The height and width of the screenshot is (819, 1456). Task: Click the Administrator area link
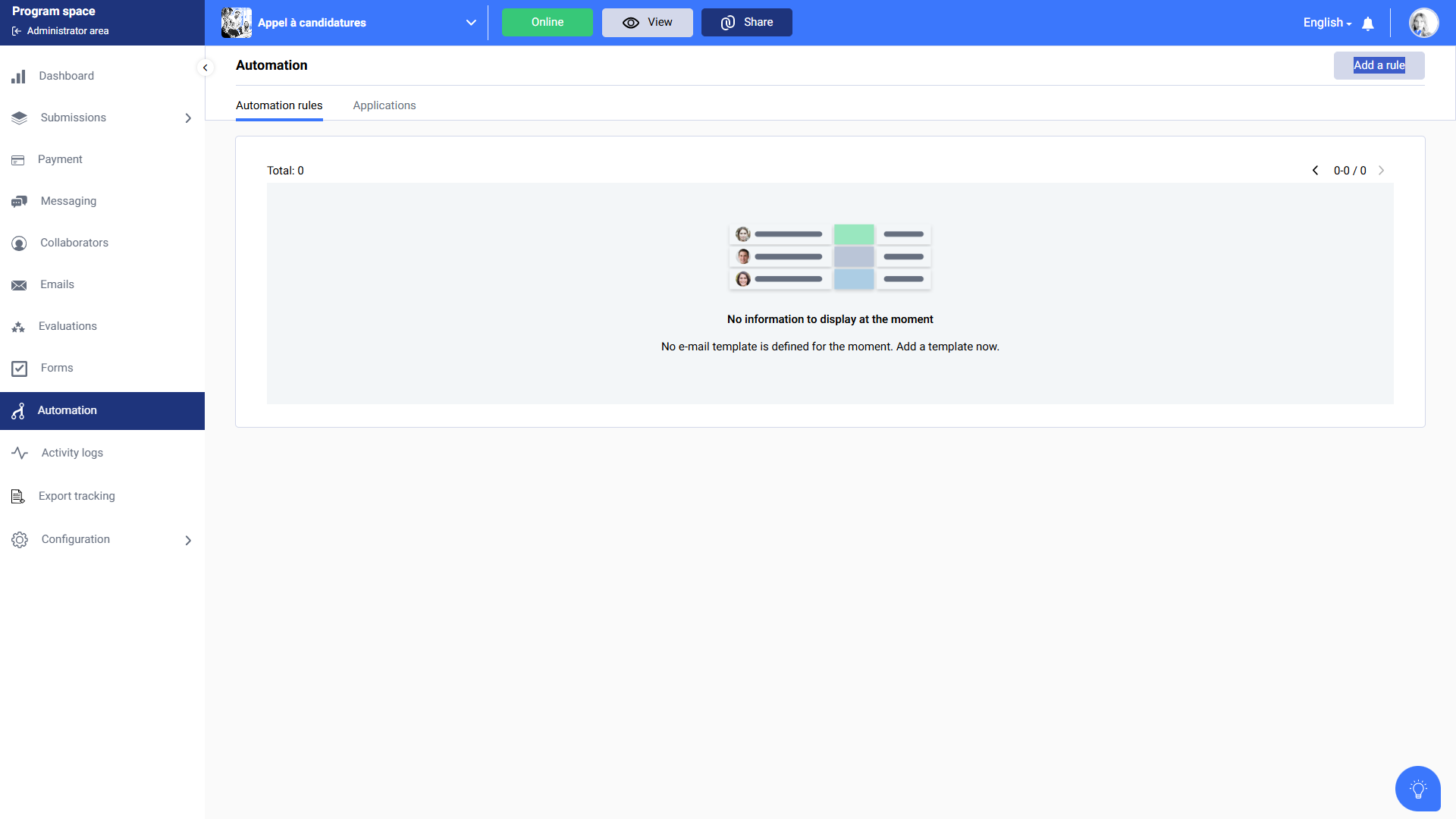[x=67, y=31]
